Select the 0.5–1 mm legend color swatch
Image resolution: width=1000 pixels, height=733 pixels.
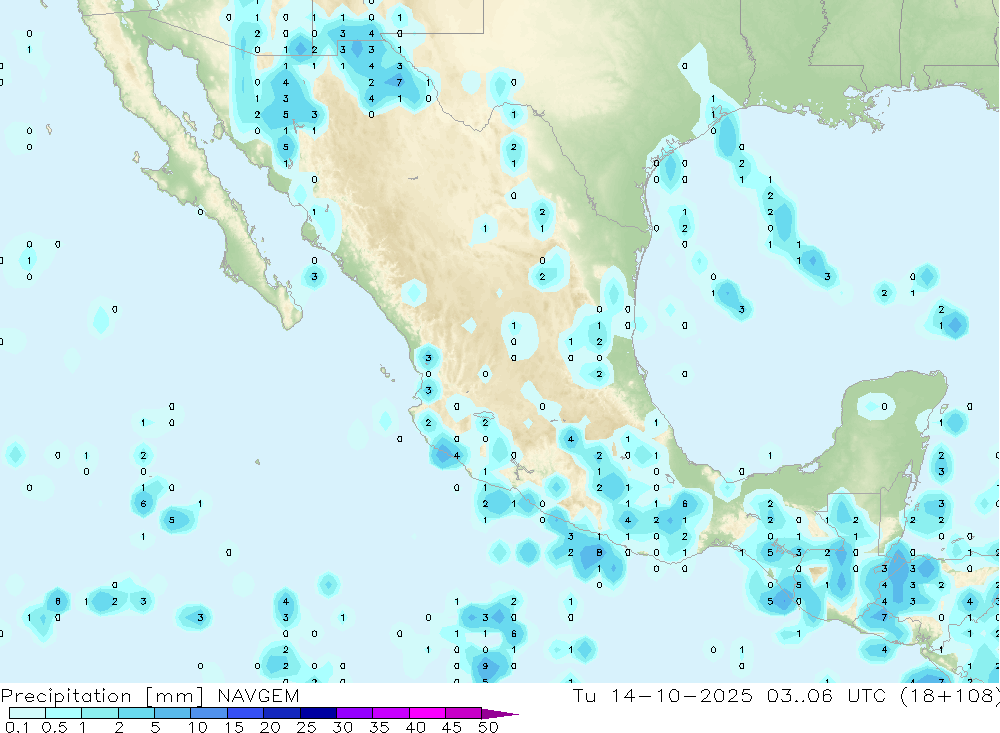[x=64, y=713]
